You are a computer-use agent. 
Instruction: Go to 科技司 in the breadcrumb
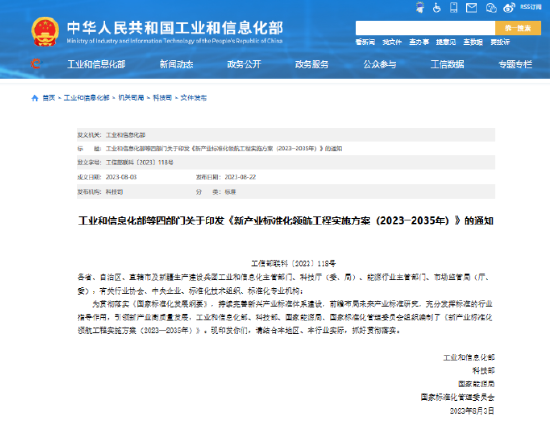point(162,98)
